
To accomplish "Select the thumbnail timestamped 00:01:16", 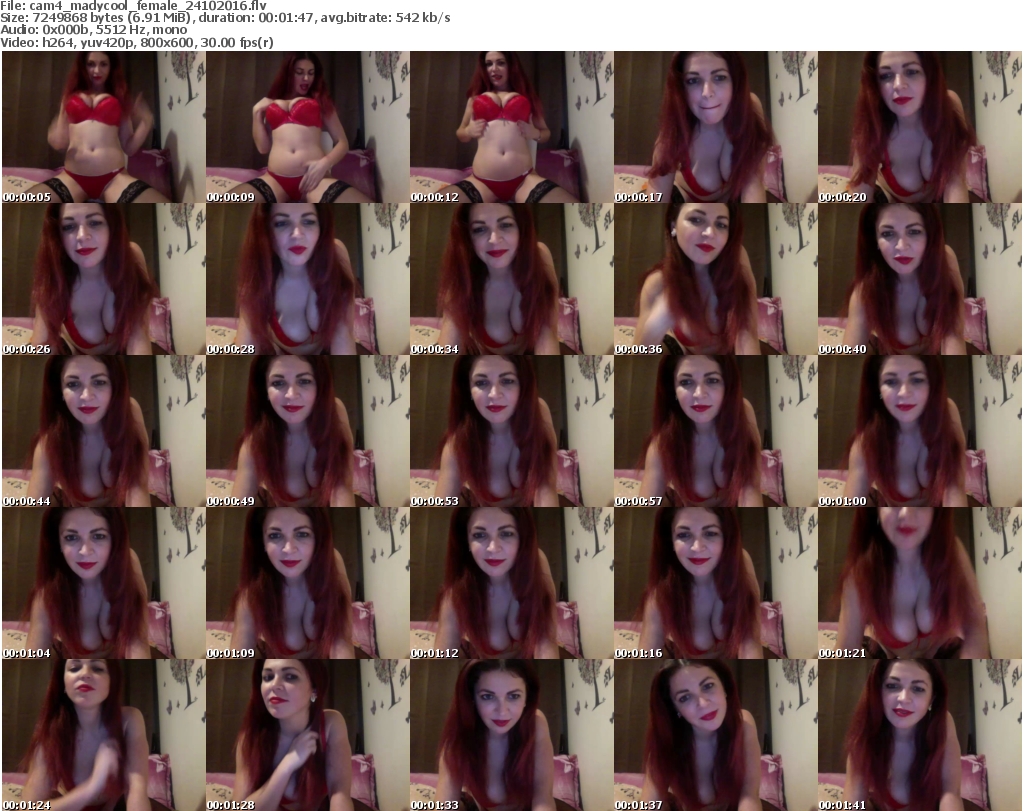I will click(716, 583).
